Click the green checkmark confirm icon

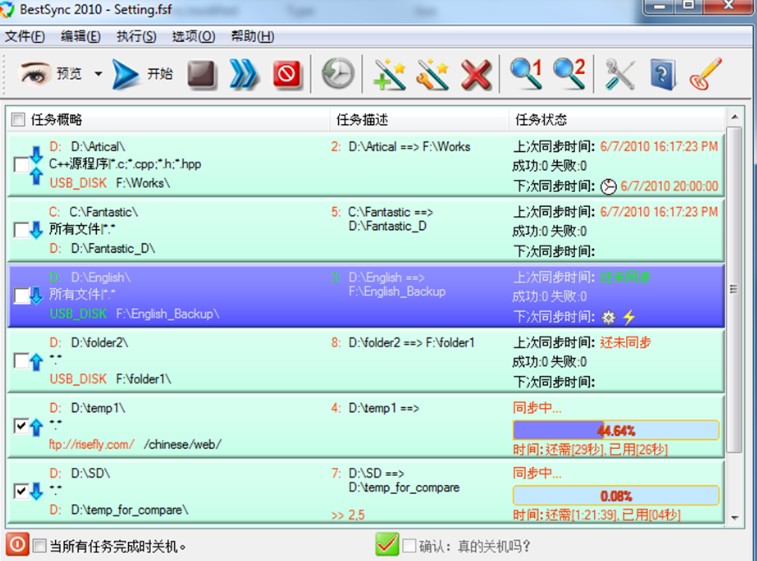coord(387,545)
